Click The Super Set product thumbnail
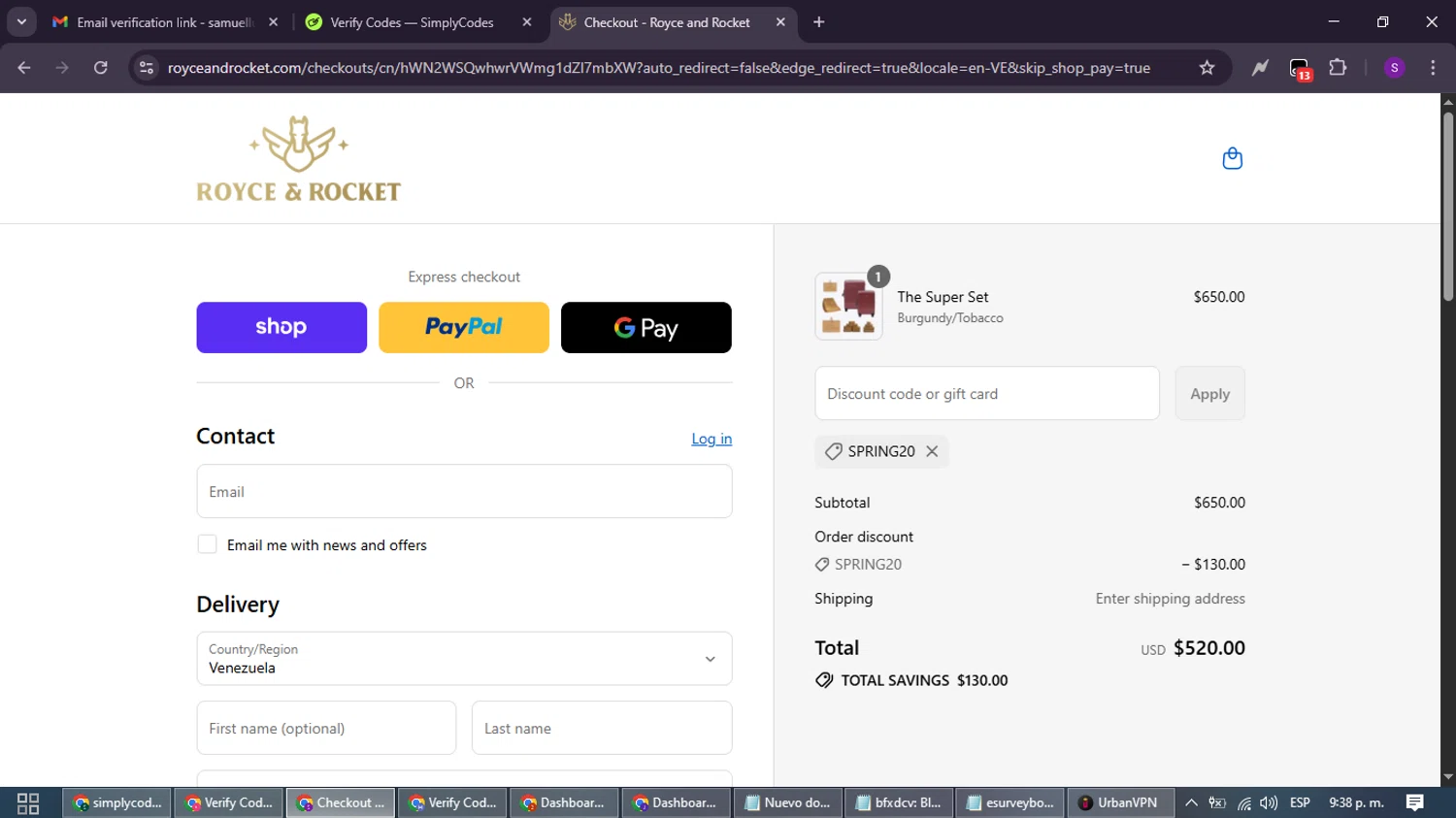Screen dimensions: 1456x818 [849, 307]
